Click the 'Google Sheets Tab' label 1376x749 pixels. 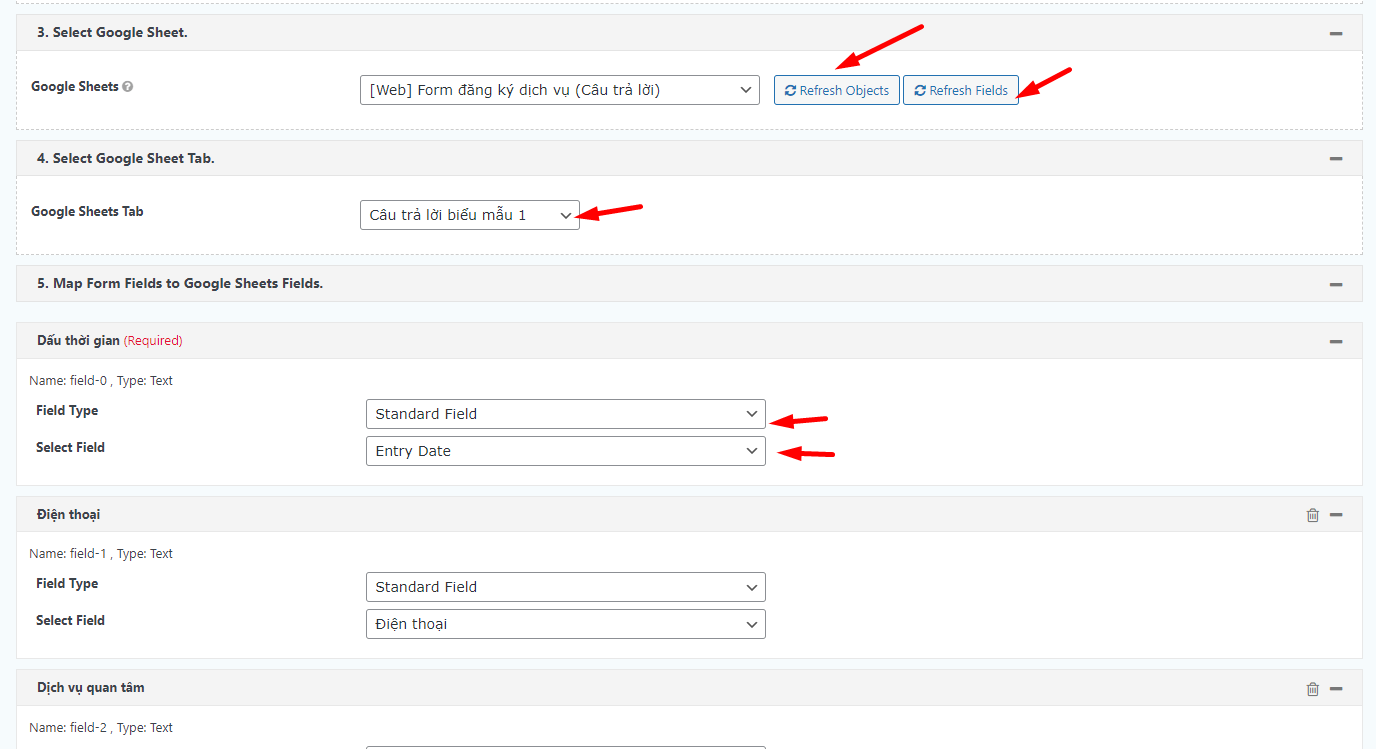87,212
